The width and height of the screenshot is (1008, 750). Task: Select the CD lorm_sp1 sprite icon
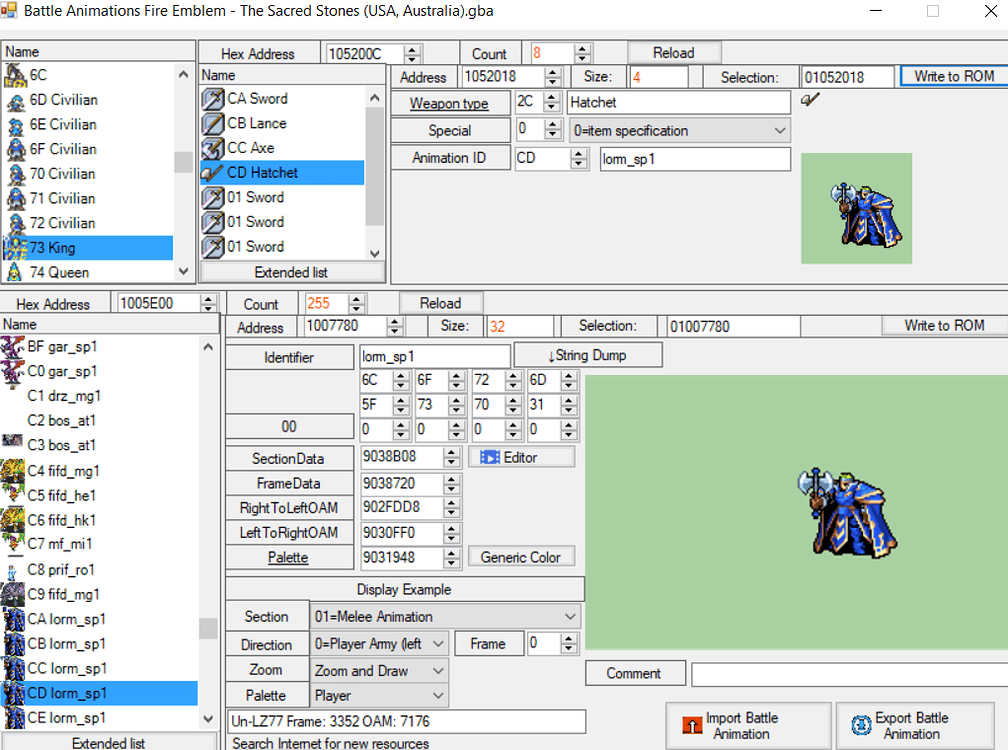15,693
